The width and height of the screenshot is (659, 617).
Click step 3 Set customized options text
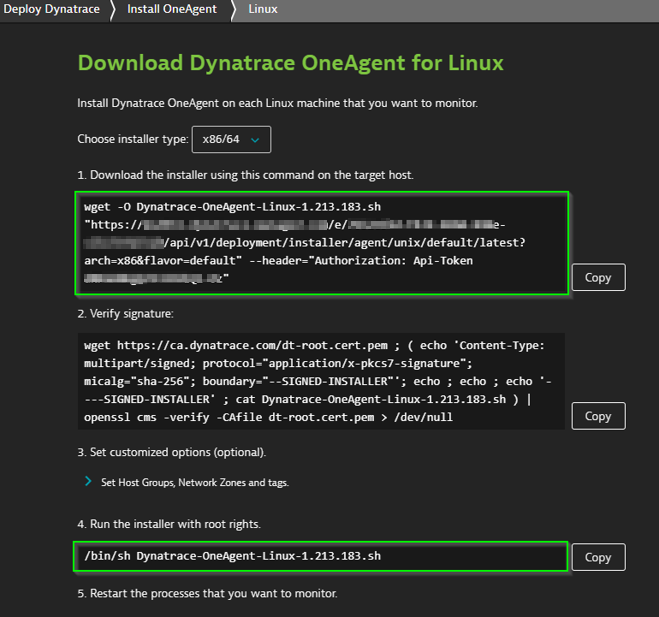[172, 452]
